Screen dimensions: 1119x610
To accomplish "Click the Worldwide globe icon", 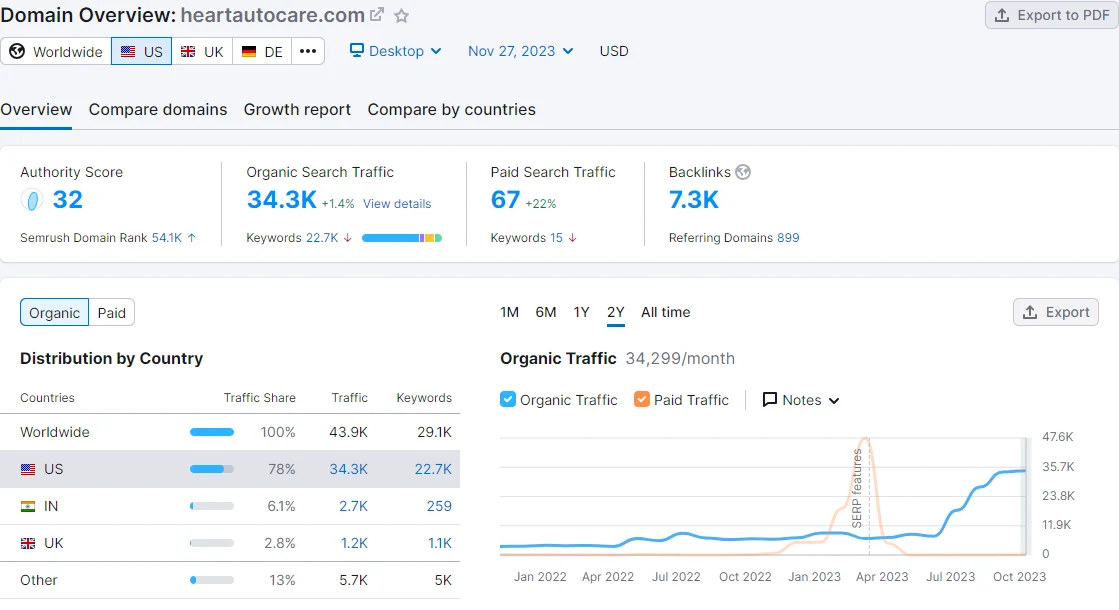I will [17, 51].
